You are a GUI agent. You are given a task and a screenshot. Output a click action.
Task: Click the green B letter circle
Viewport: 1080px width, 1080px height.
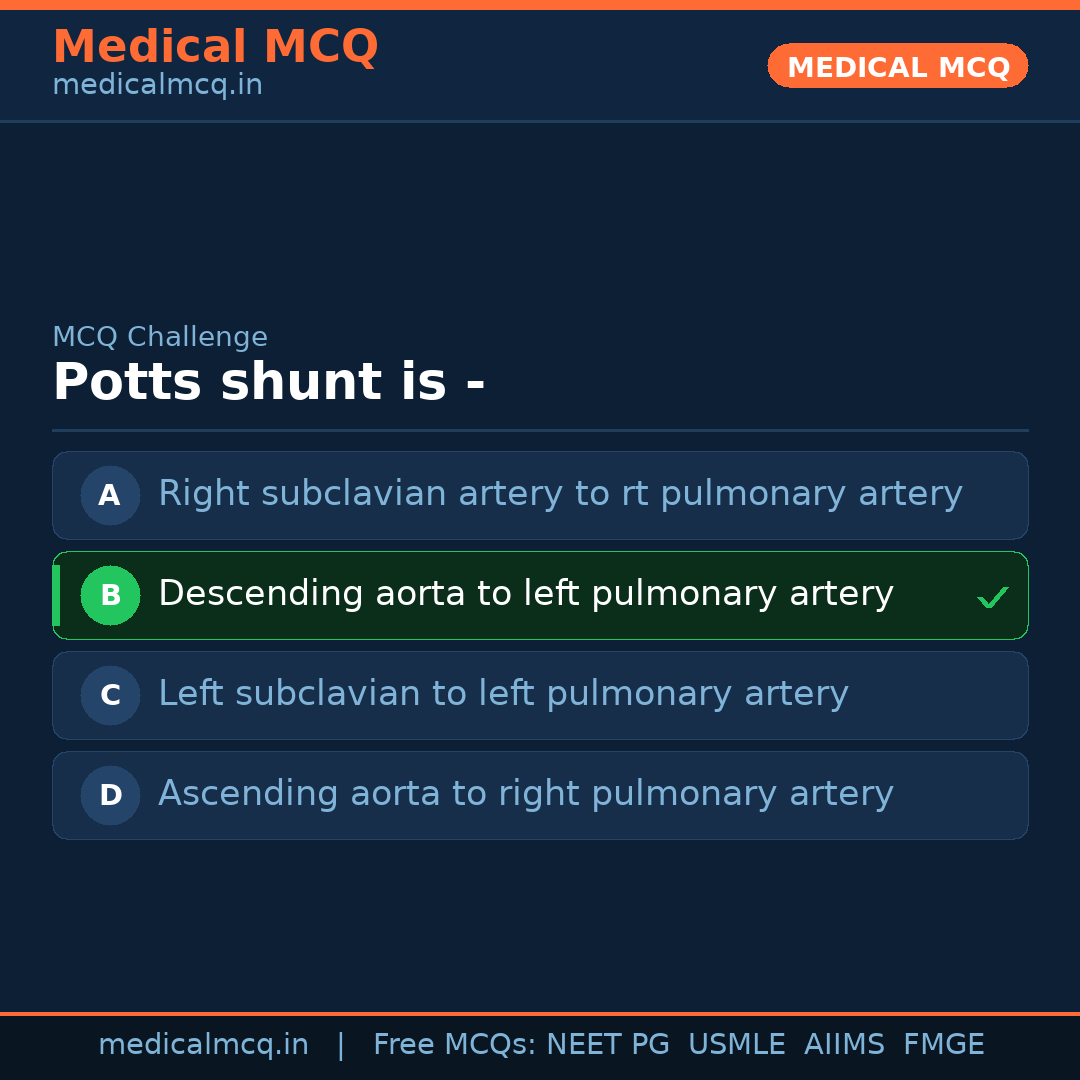click(110, 595)
